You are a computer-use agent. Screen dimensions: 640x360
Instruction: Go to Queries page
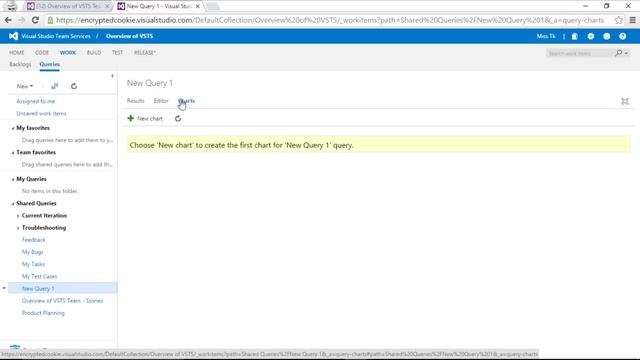pos(50,64)
